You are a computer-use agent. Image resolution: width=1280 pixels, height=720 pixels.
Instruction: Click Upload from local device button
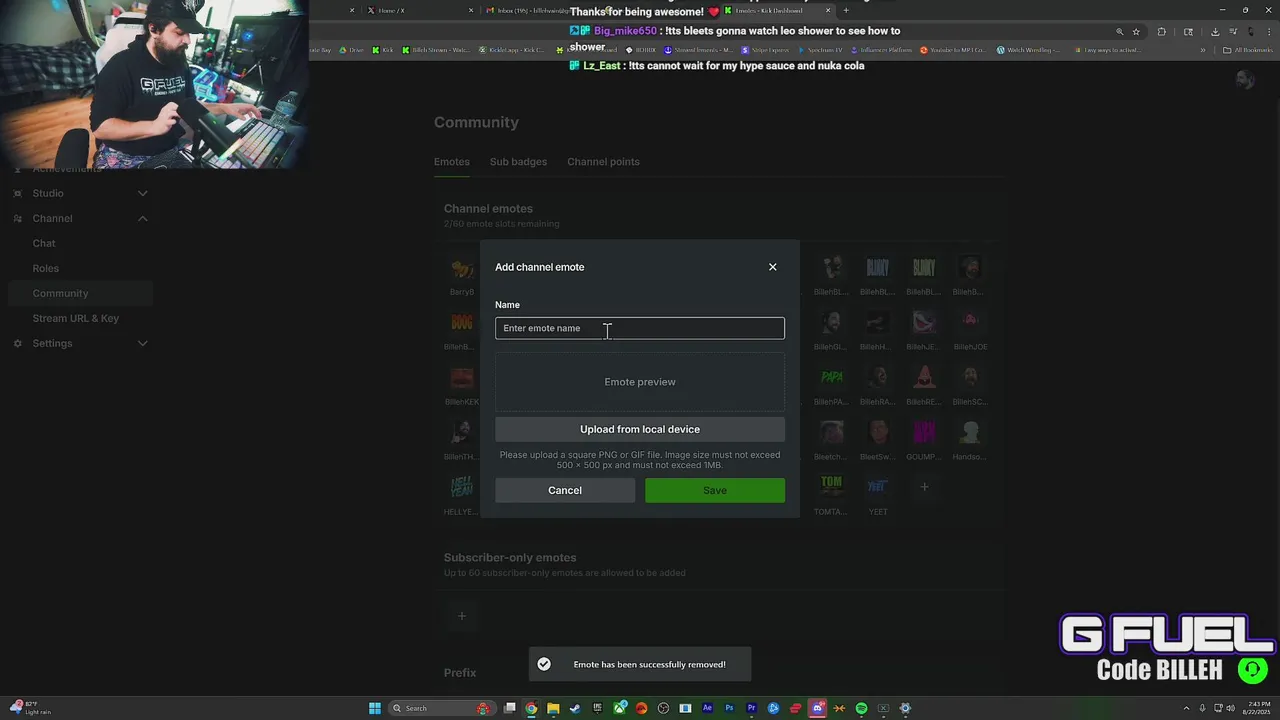coord(640,429)
